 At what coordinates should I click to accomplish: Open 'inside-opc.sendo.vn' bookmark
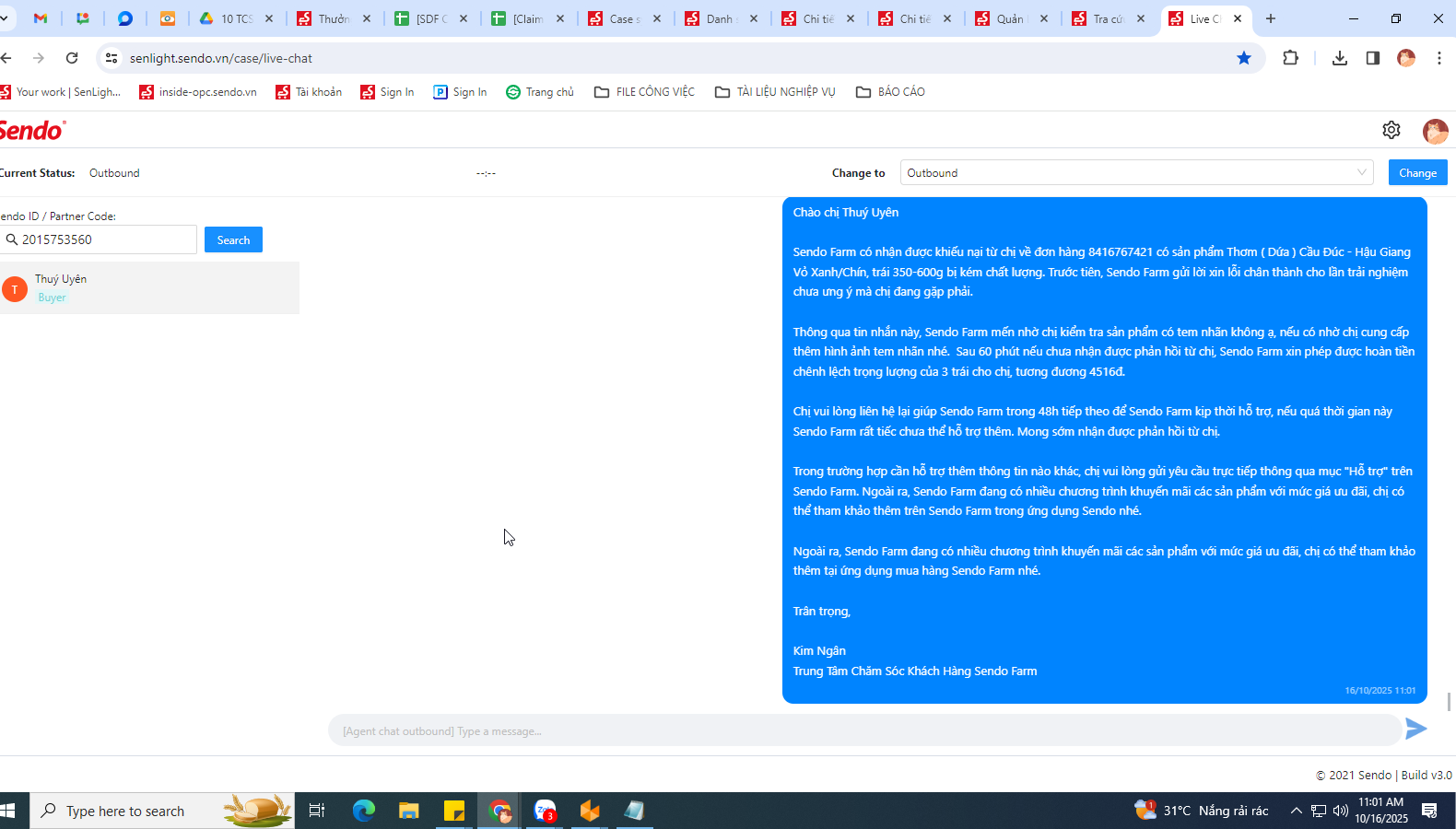(198, 92)
